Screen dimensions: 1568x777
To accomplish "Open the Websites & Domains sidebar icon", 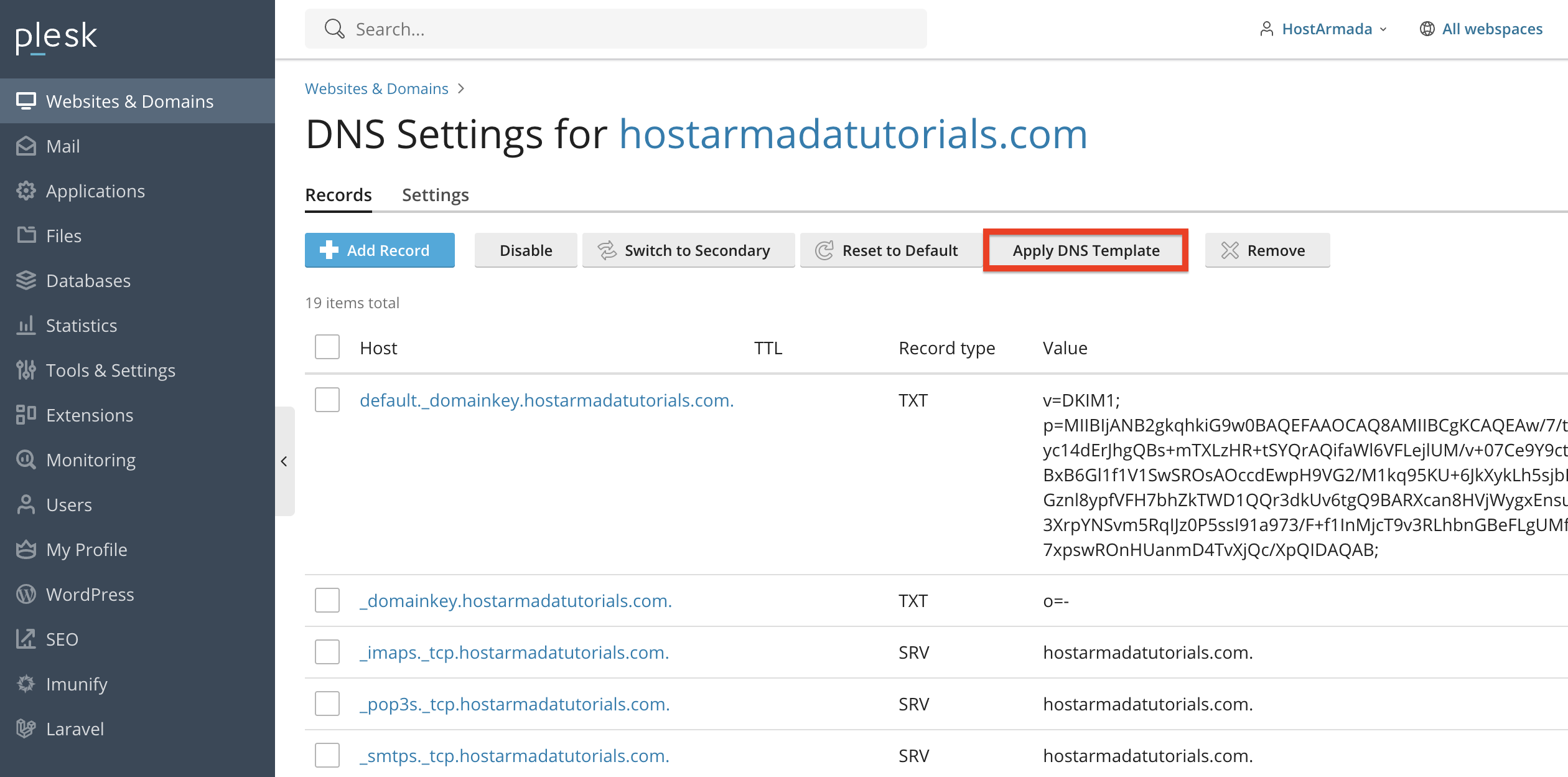I will point(27,100).
